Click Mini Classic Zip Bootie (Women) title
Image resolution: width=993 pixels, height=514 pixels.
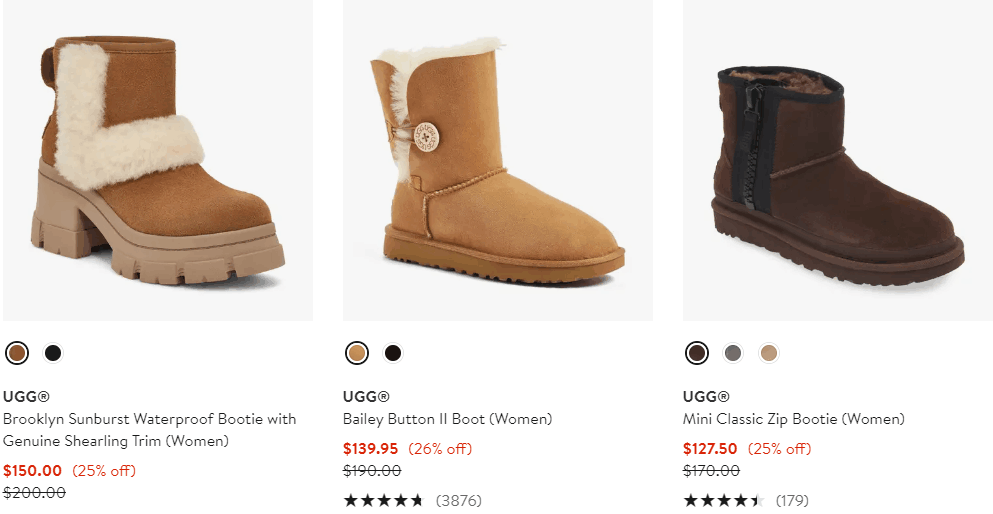[x=793, y=419]
